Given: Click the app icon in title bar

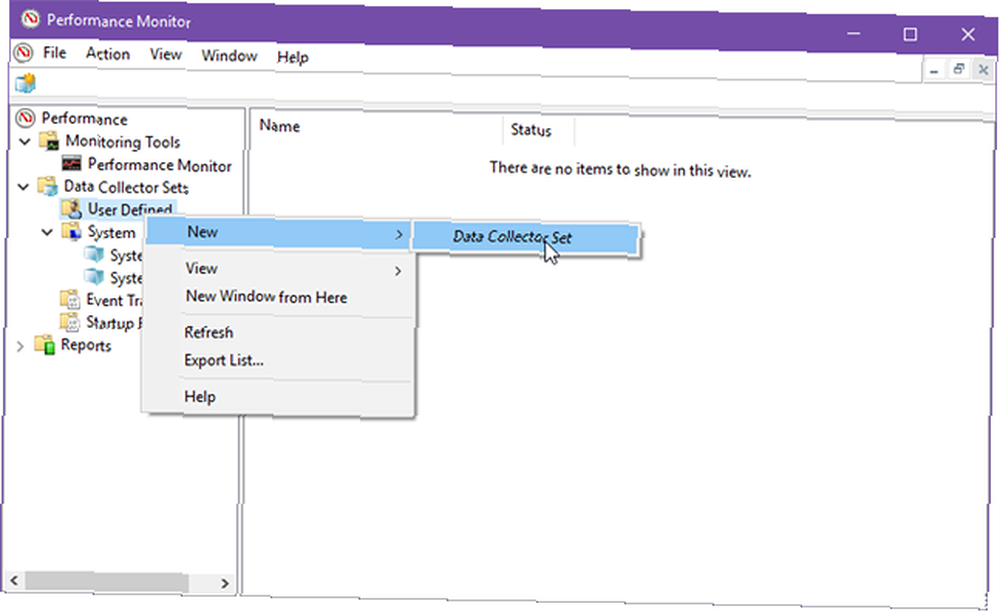Looking at the screenshot, I should [x=30, y=20].
